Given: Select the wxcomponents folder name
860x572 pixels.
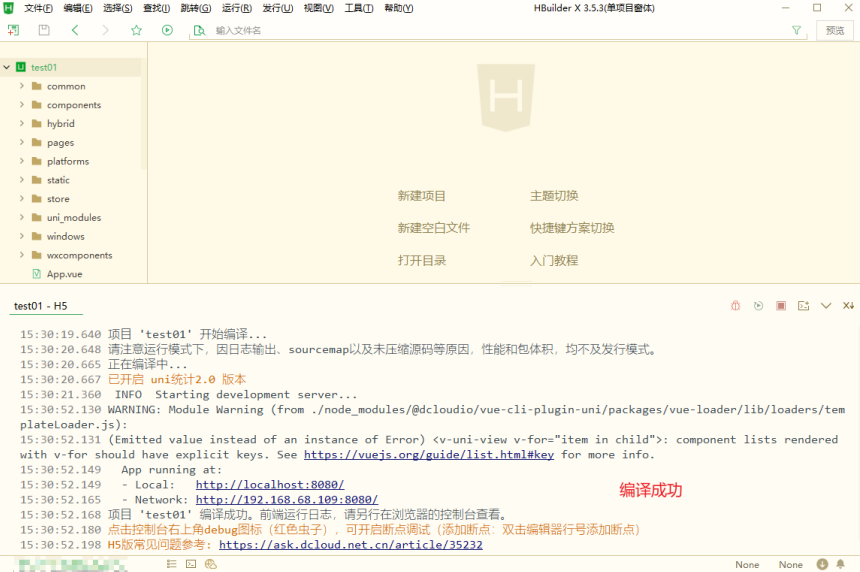Looking at the screenshot, I should click(x=80, y=255).
